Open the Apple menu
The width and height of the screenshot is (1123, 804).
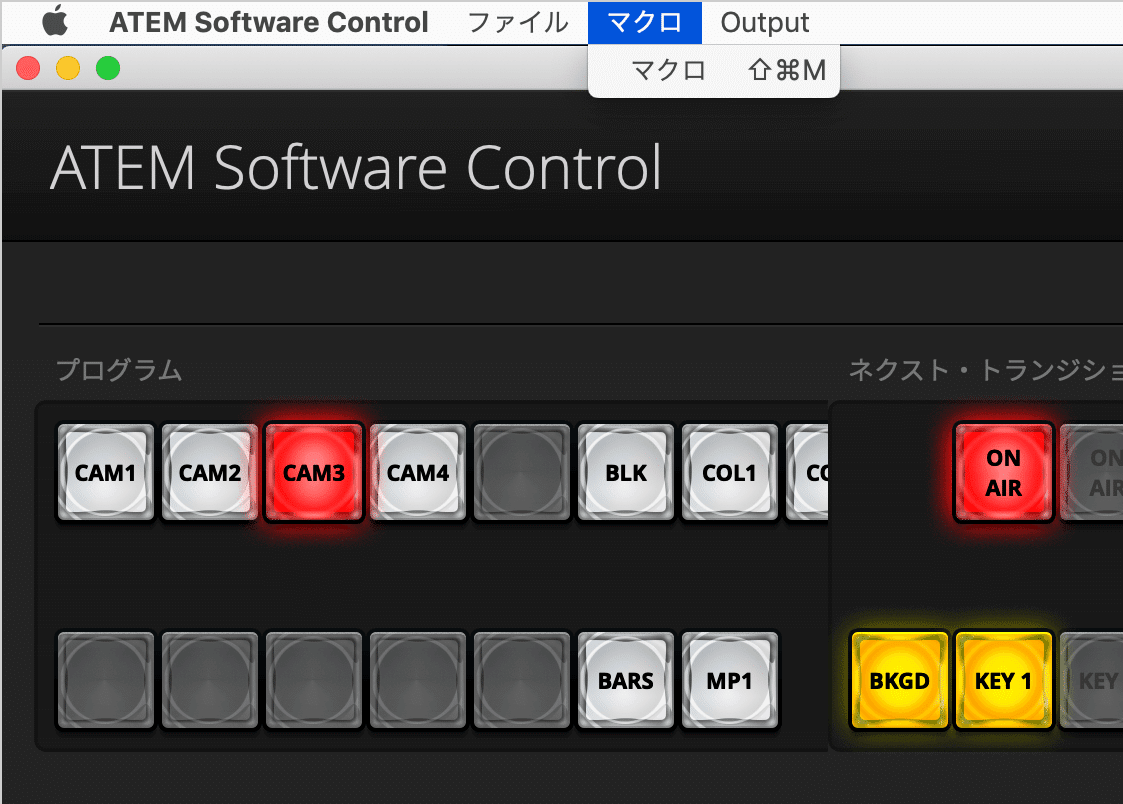[55, 21]
